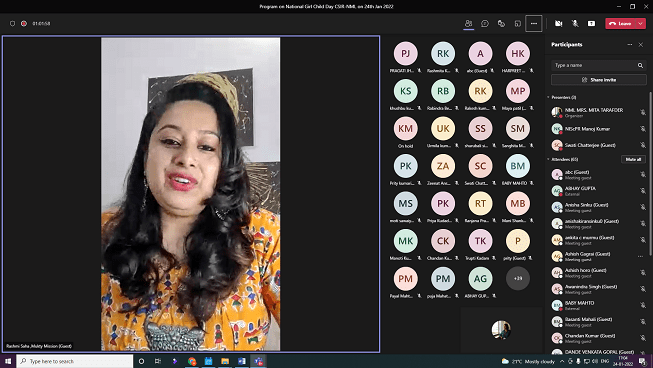Click mic icon beside Swati Chatterjee (Guest)
The image size is (653, 368).
click(x=643, y=145)
